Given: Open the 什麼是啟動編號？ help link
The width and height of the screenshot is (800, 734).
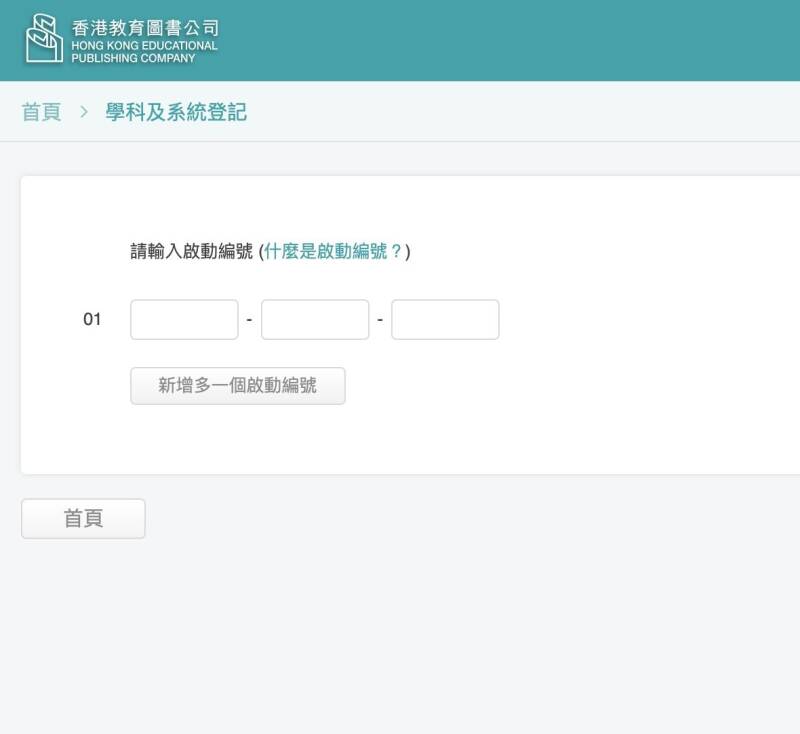Looking at the screenshot, I should pyautogui.click(x=334, y=251).
